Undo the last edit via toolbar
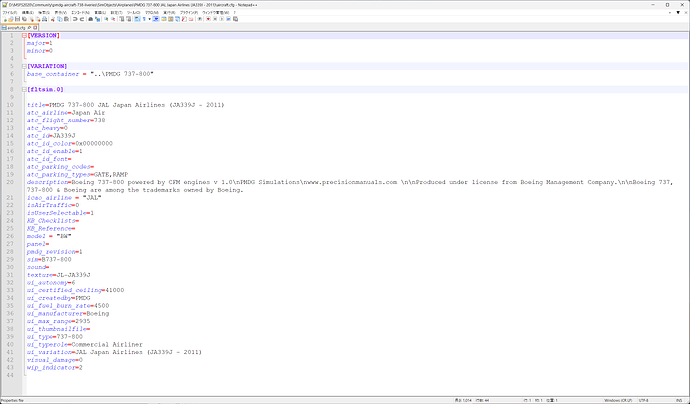 pyautogui.click(x=75, y=19)
